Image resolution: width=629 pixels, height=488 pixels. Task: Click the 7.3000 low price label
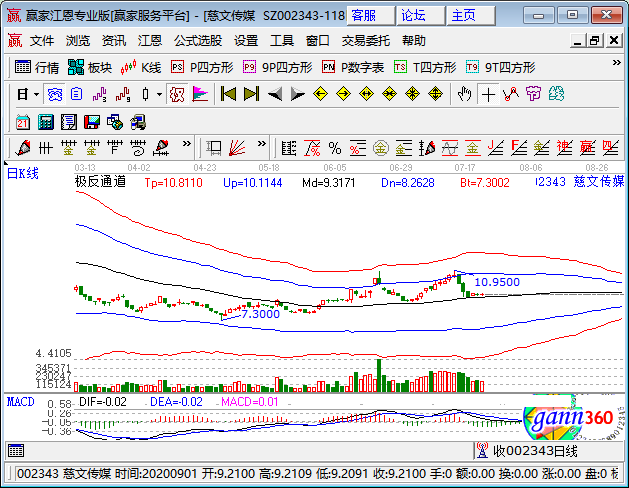[261, 314]
